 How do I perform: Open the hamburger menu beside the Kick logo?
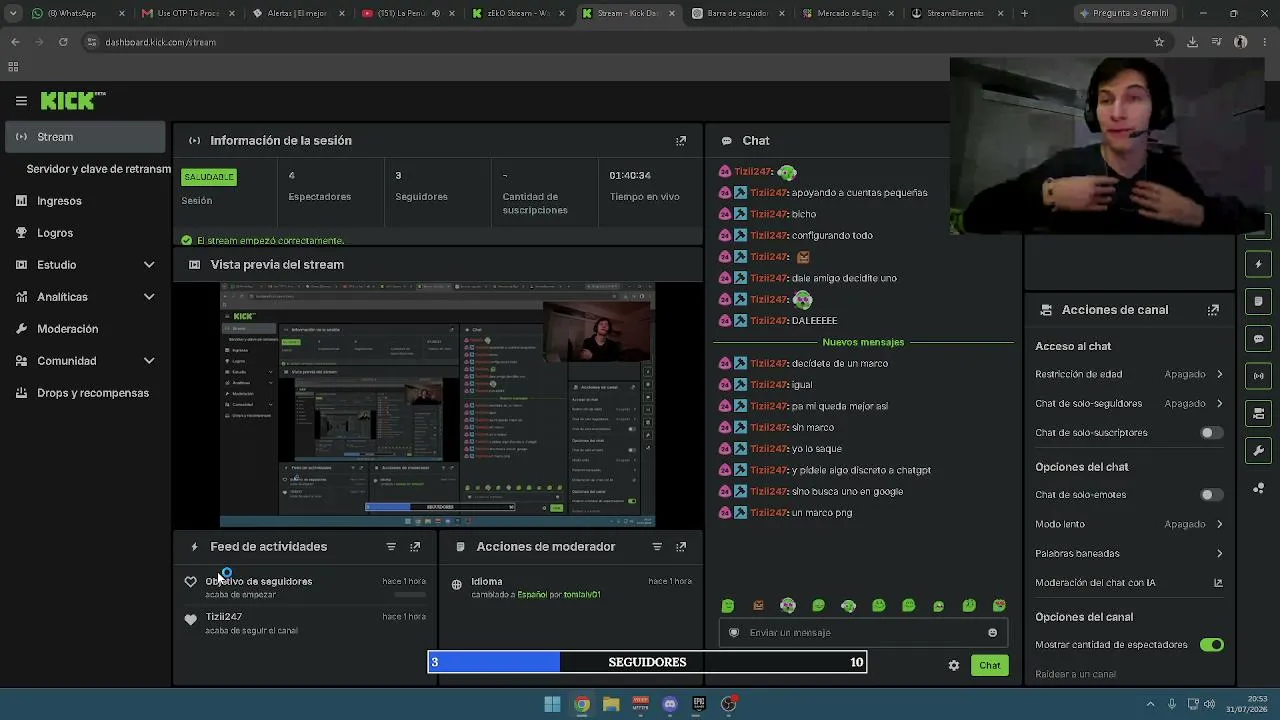pyautogui.click(x=21, y=100)
